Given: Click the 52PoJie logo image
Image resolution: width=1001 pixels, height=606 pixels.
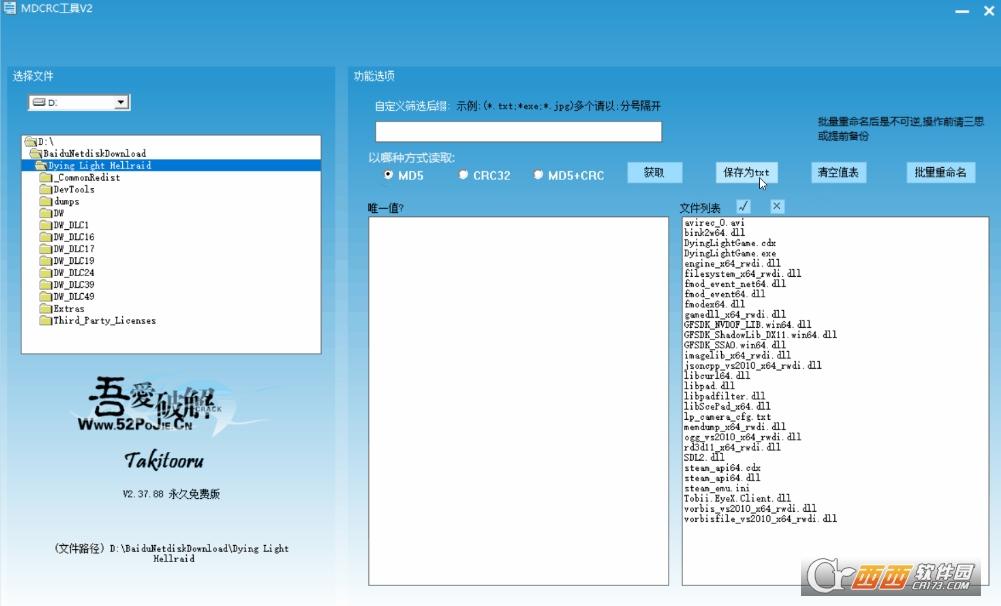Looking at the screenshot, I should click(158, 404).
